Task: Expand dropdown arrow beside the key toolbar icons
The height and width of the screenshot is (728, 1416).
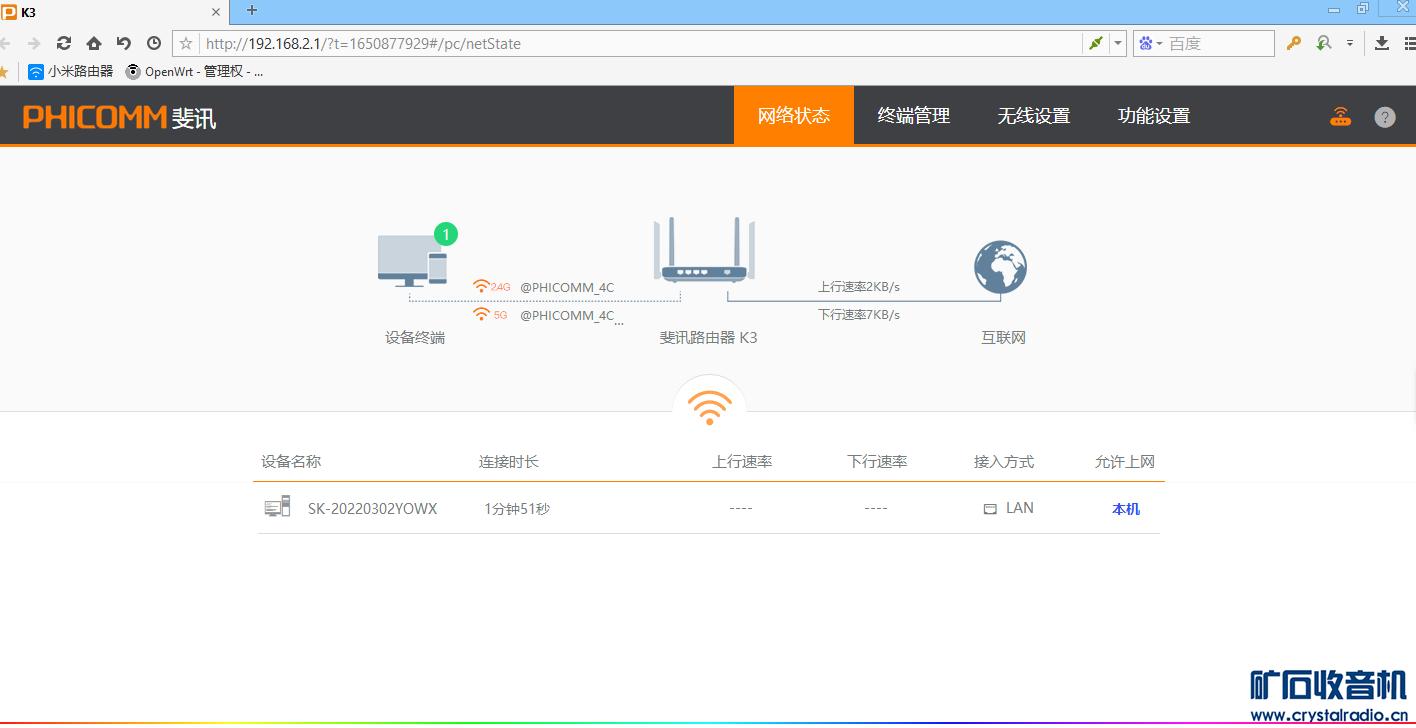Action: point(1349,43)
